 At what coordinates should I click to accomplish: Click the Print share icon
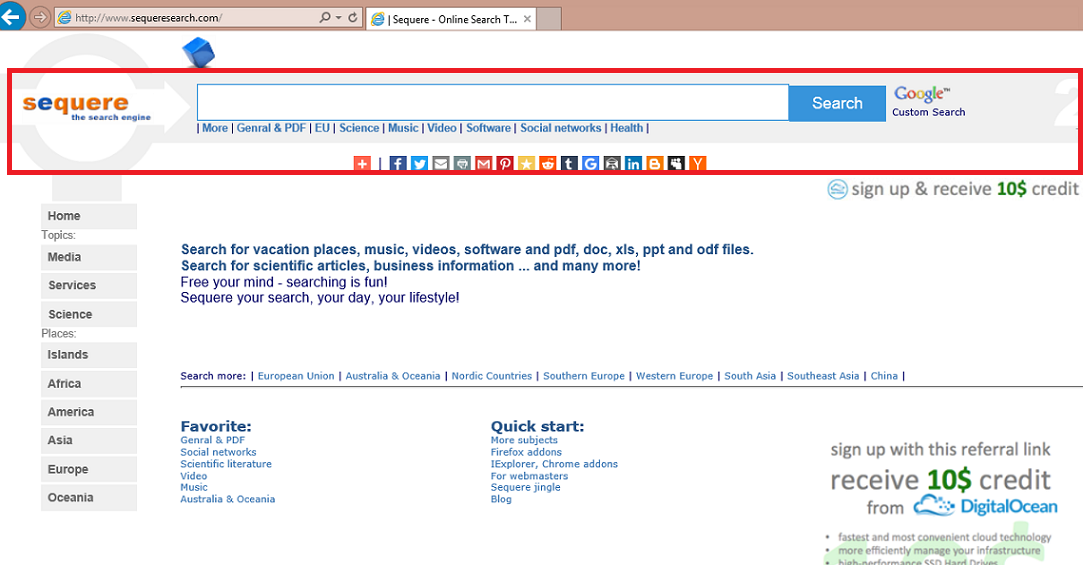coord(462,164)
